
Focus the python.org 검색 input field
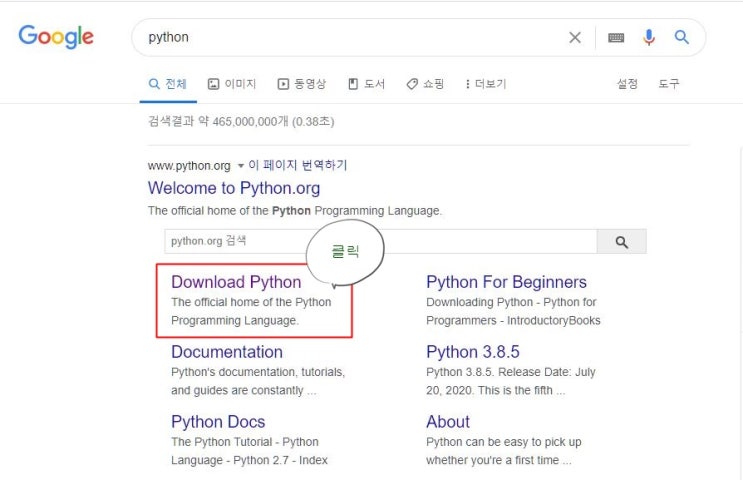click(x=381, y=242)
